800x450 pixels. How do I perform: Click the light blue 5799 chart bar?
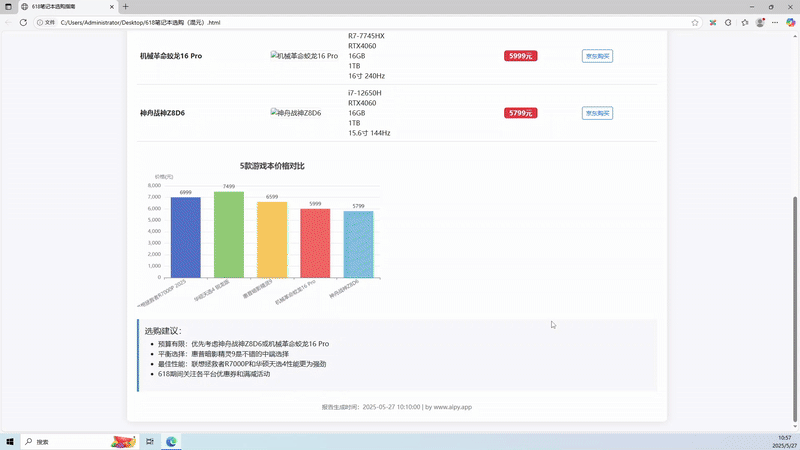click(x=358, y=244)
